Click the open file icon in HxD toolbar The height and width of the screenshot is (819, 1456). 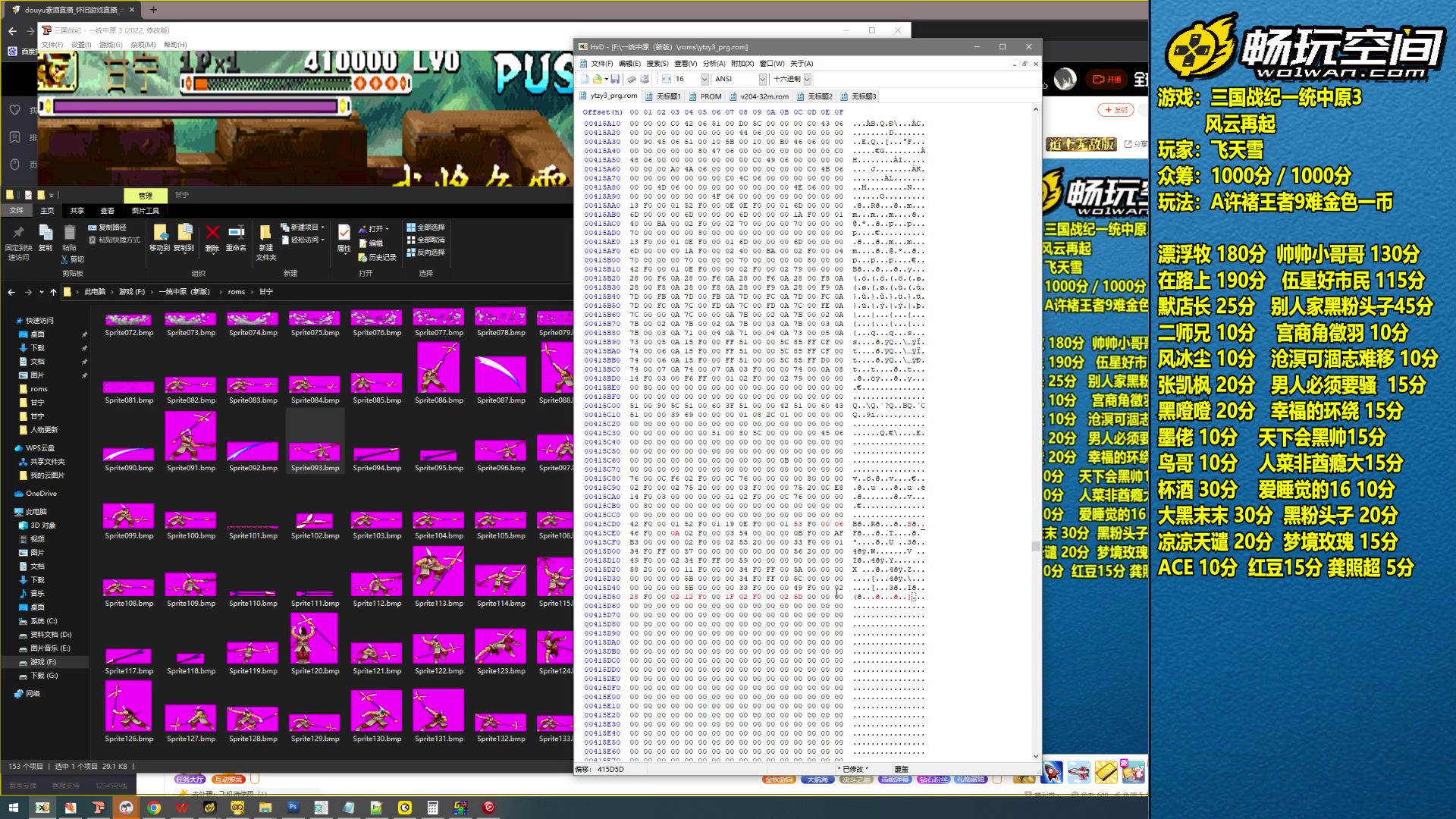tap(598, 79)
